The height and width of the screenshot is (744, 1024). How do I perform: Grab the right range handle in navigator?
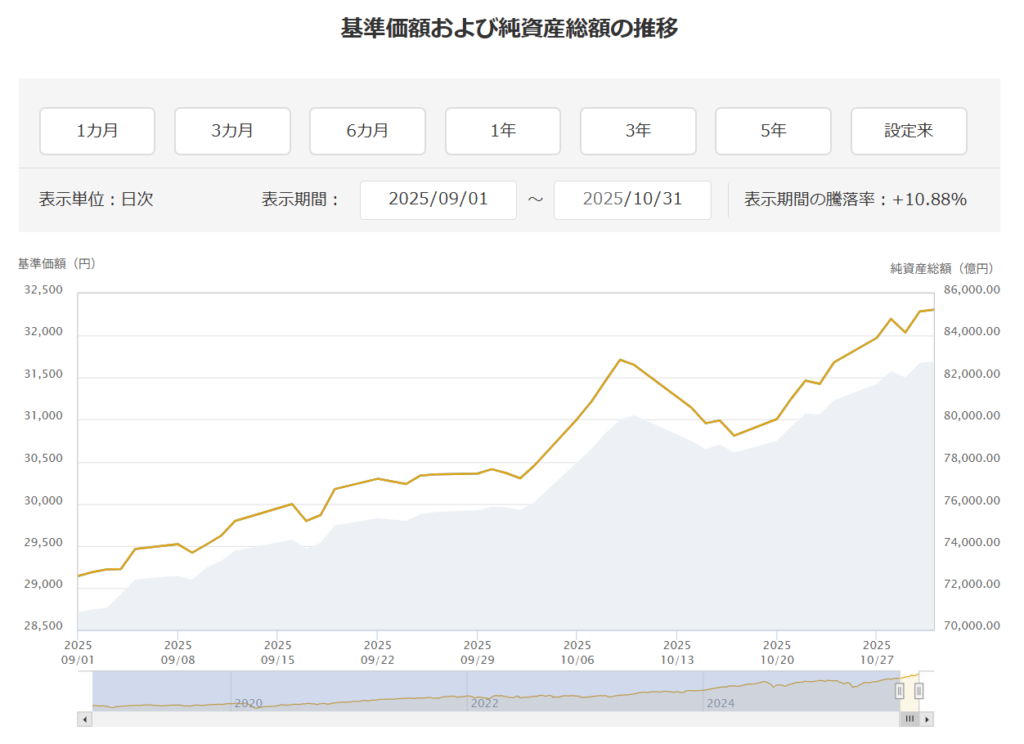point(919,691)
